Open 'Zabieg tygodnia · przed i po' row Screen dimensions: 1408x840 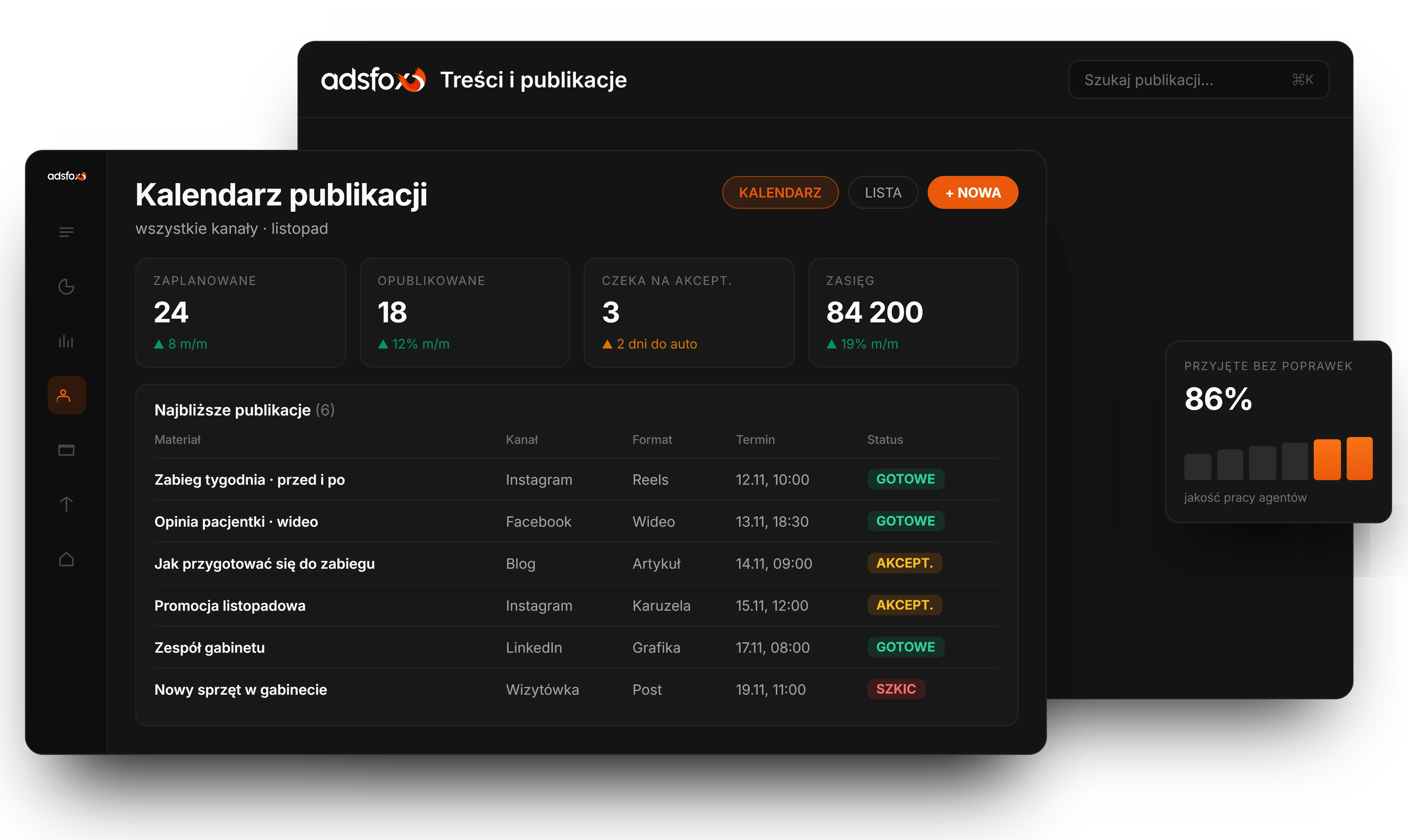click(576, 479)
